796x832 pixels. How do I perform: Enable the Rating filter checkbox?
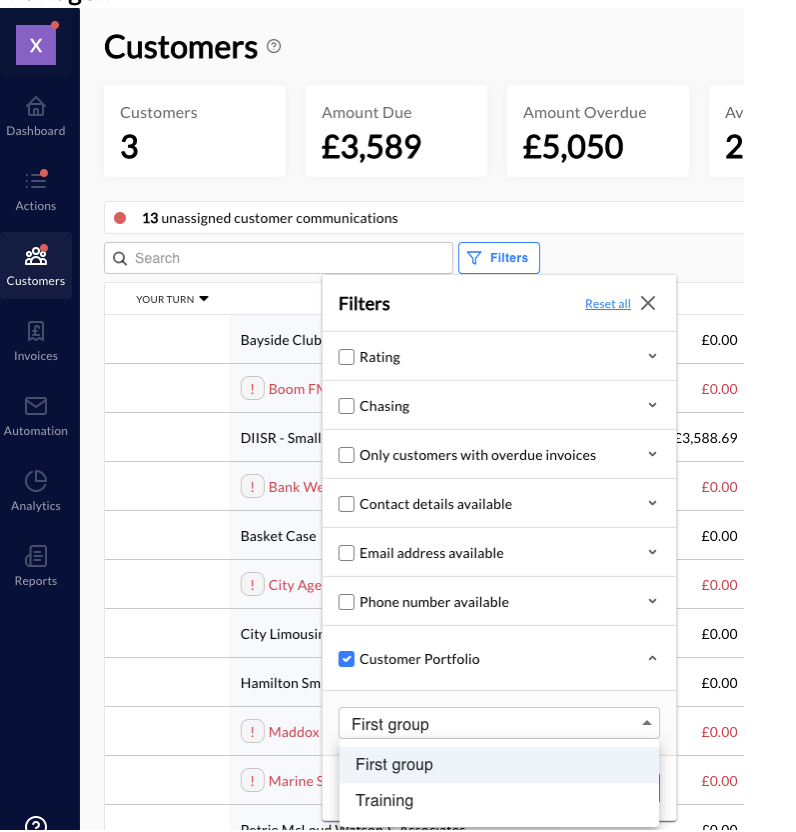(x=347, y=357)
